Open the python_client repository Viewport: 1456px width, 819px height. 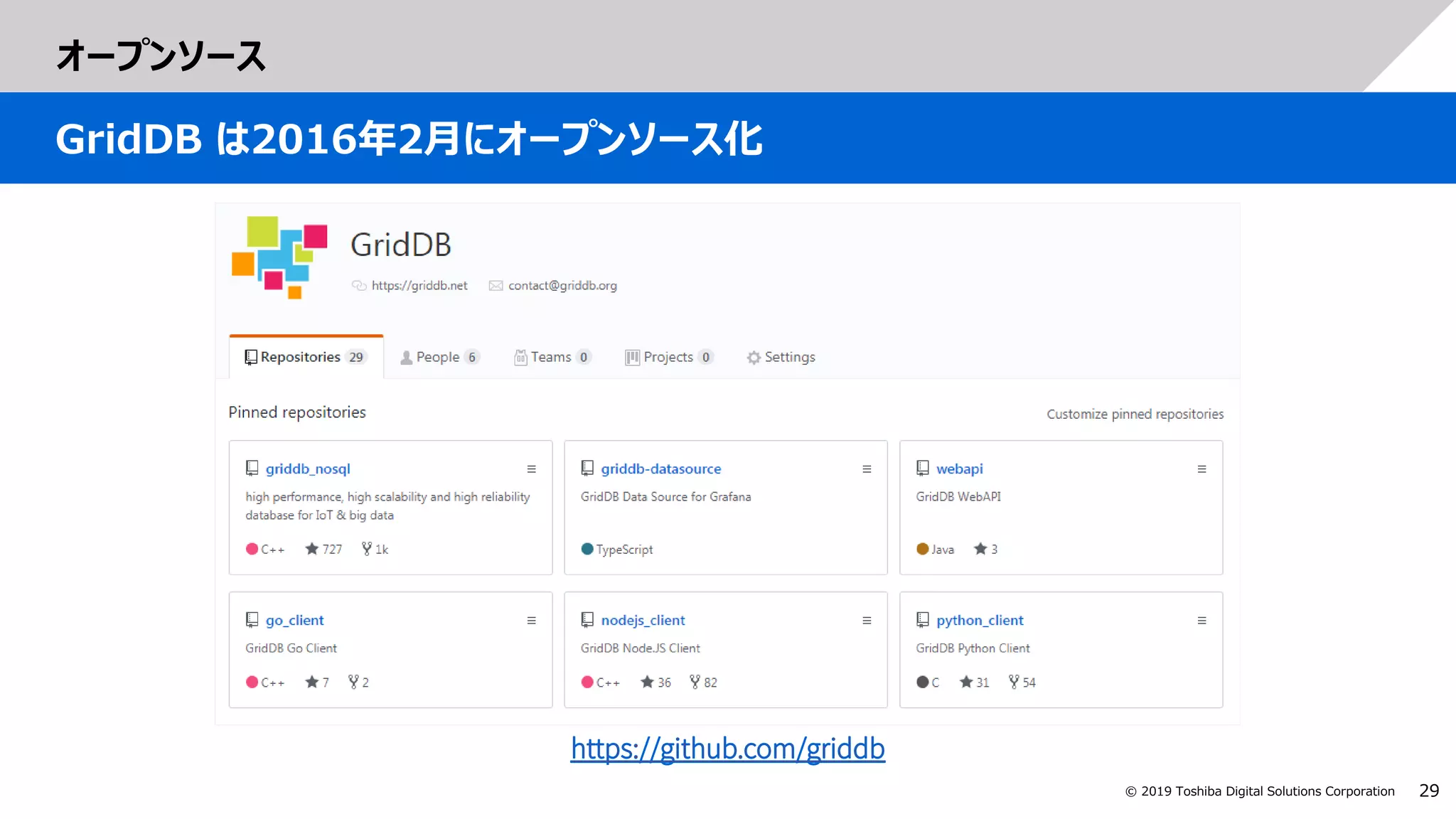click(x=980, y=620)
